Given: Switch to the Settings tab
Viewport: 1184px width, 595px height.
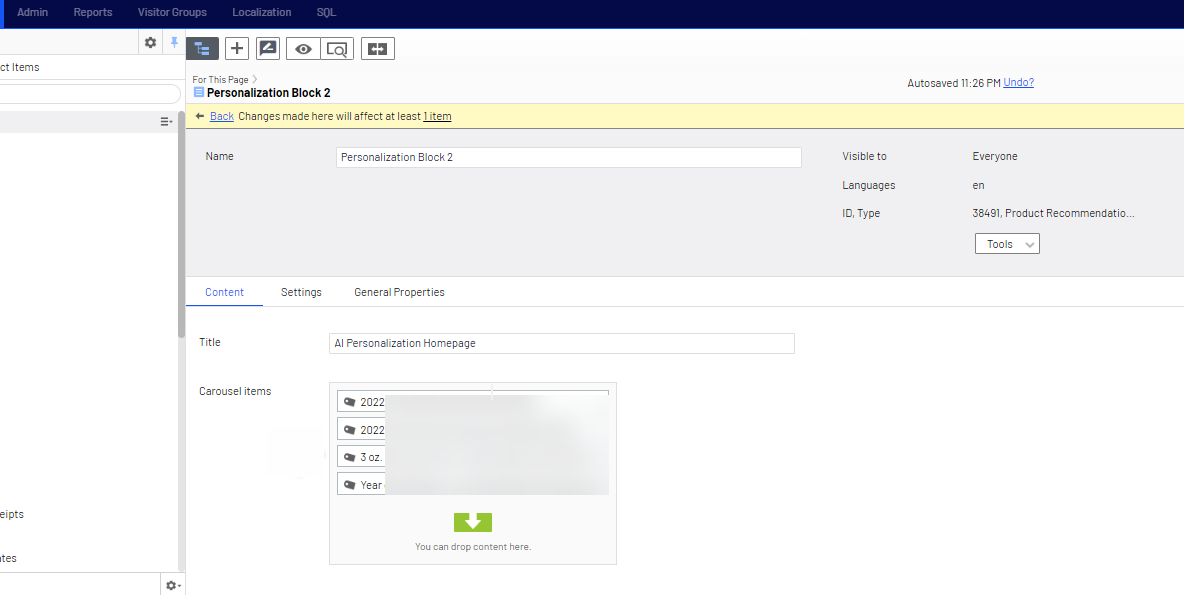Looking at the screenshot, I should (x=301, y=292).
